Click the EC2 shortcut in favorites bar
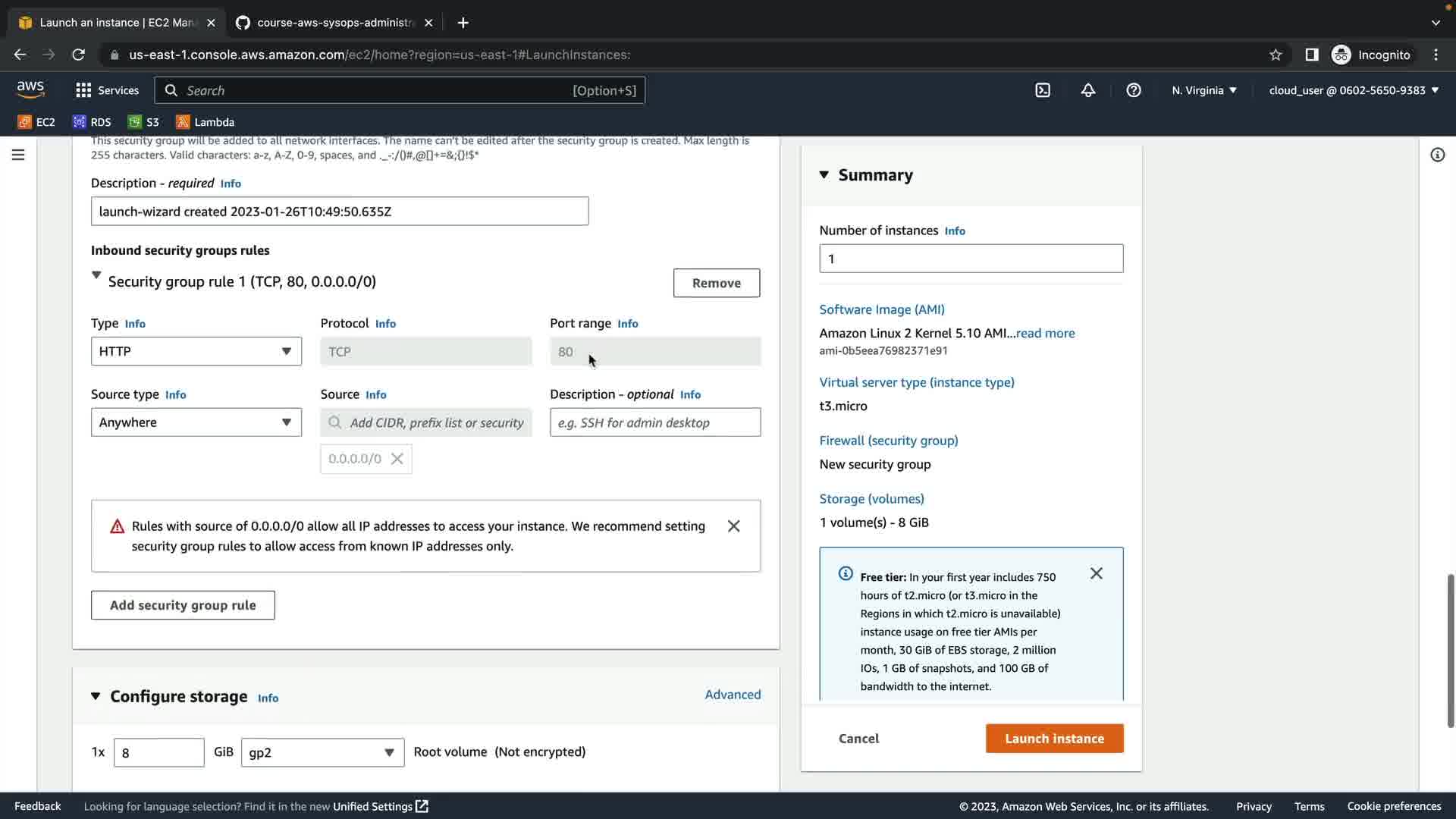 click(x=36, y=122)
